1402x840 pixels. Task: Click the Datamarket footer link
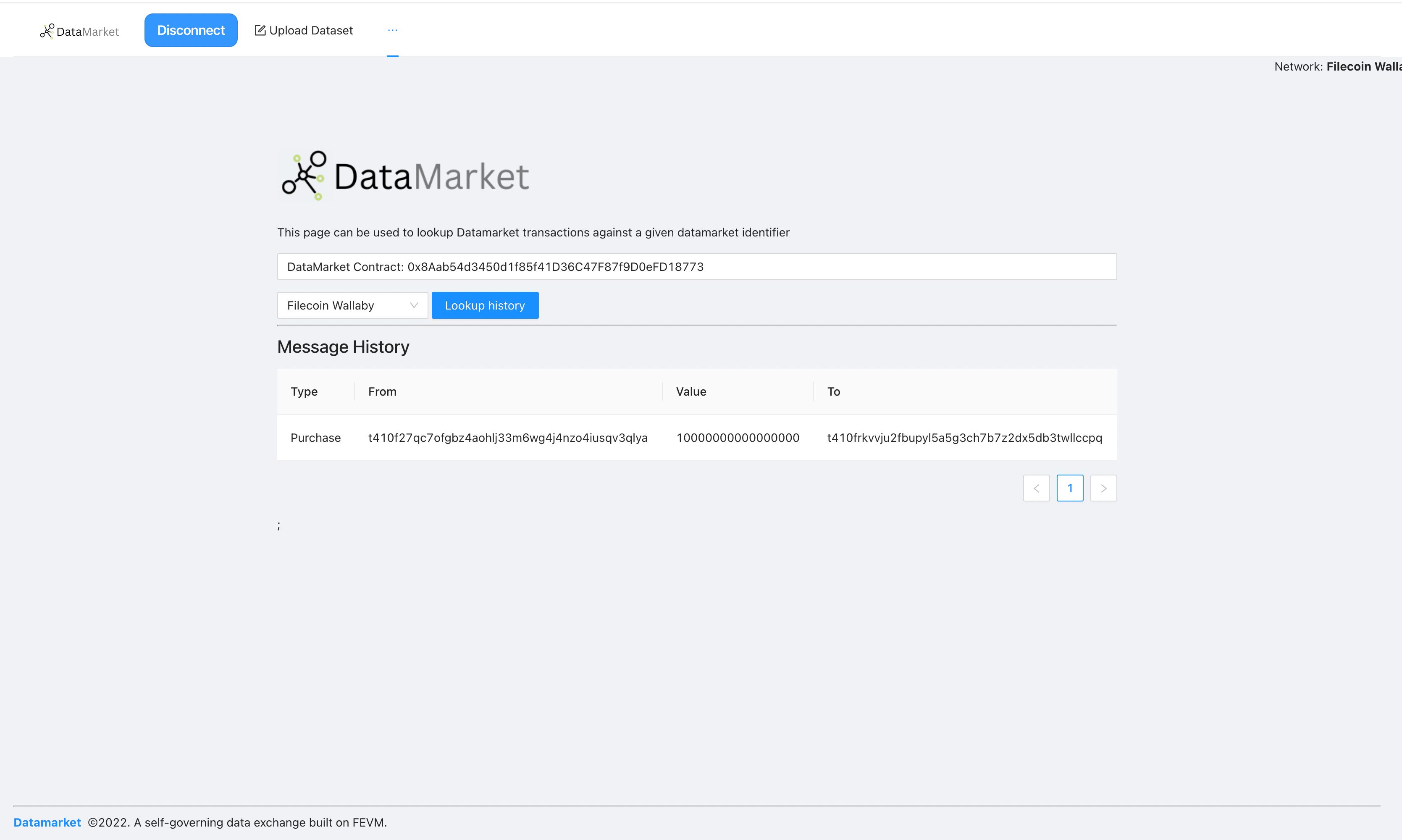47,822
